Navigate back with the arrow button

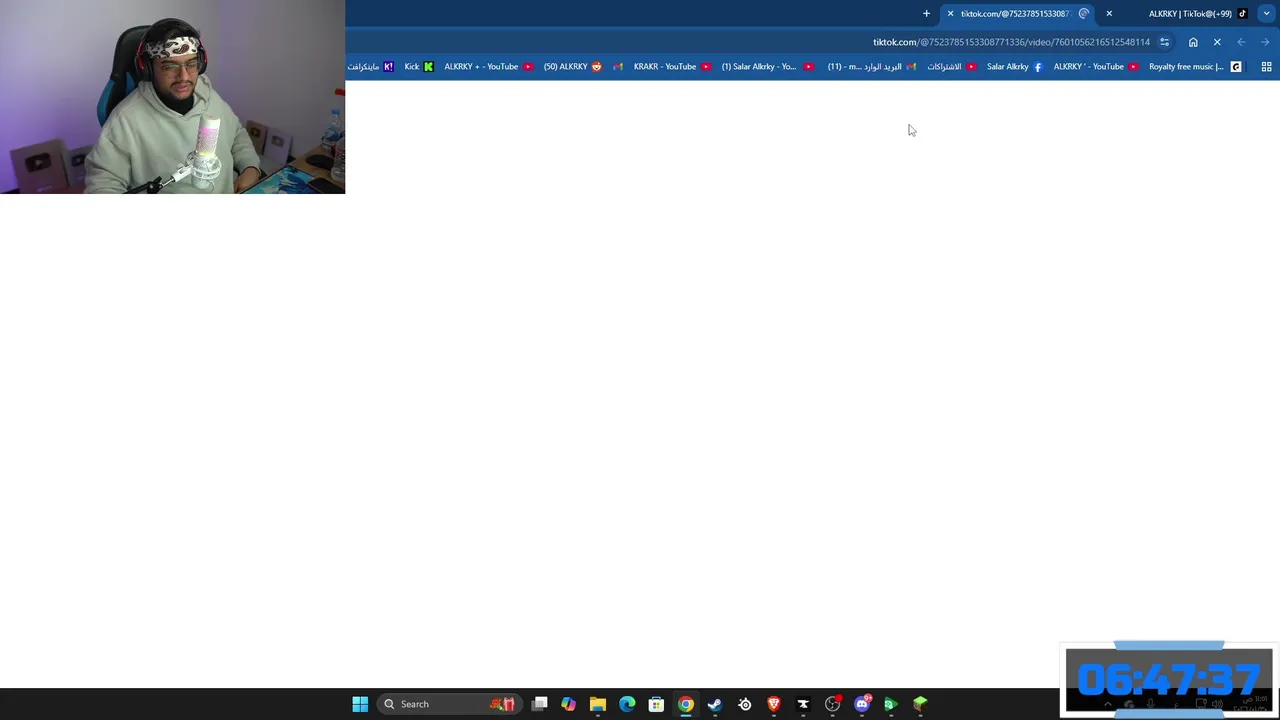(1241, 42)
